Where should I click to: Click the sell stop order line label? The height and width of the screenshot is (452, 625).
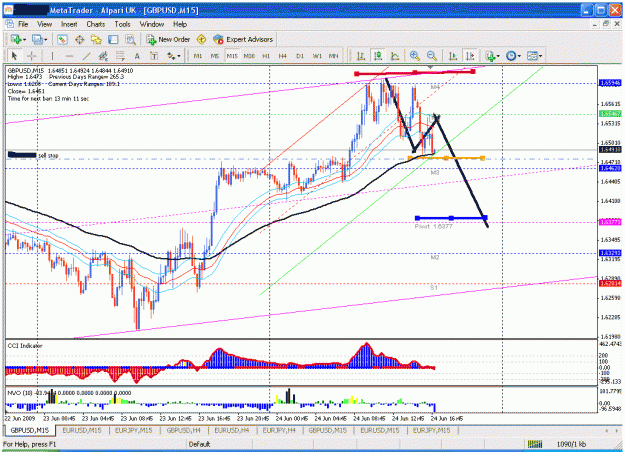(x=48, y=155)
